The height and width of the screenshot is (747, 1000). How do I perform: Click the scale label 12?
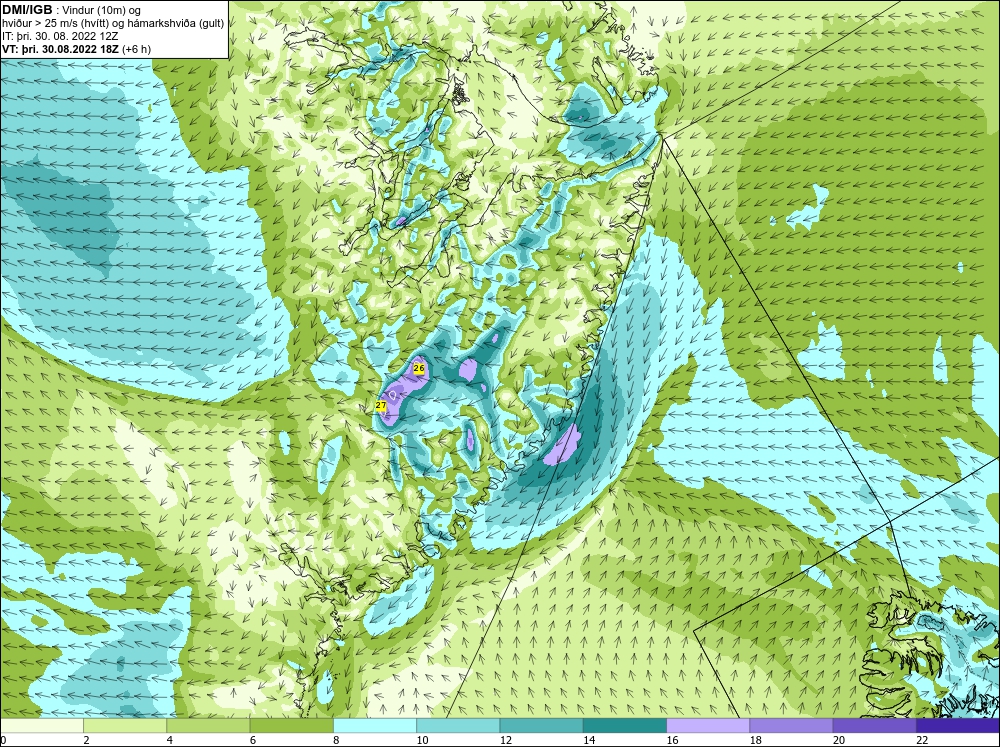click(506, 740)
